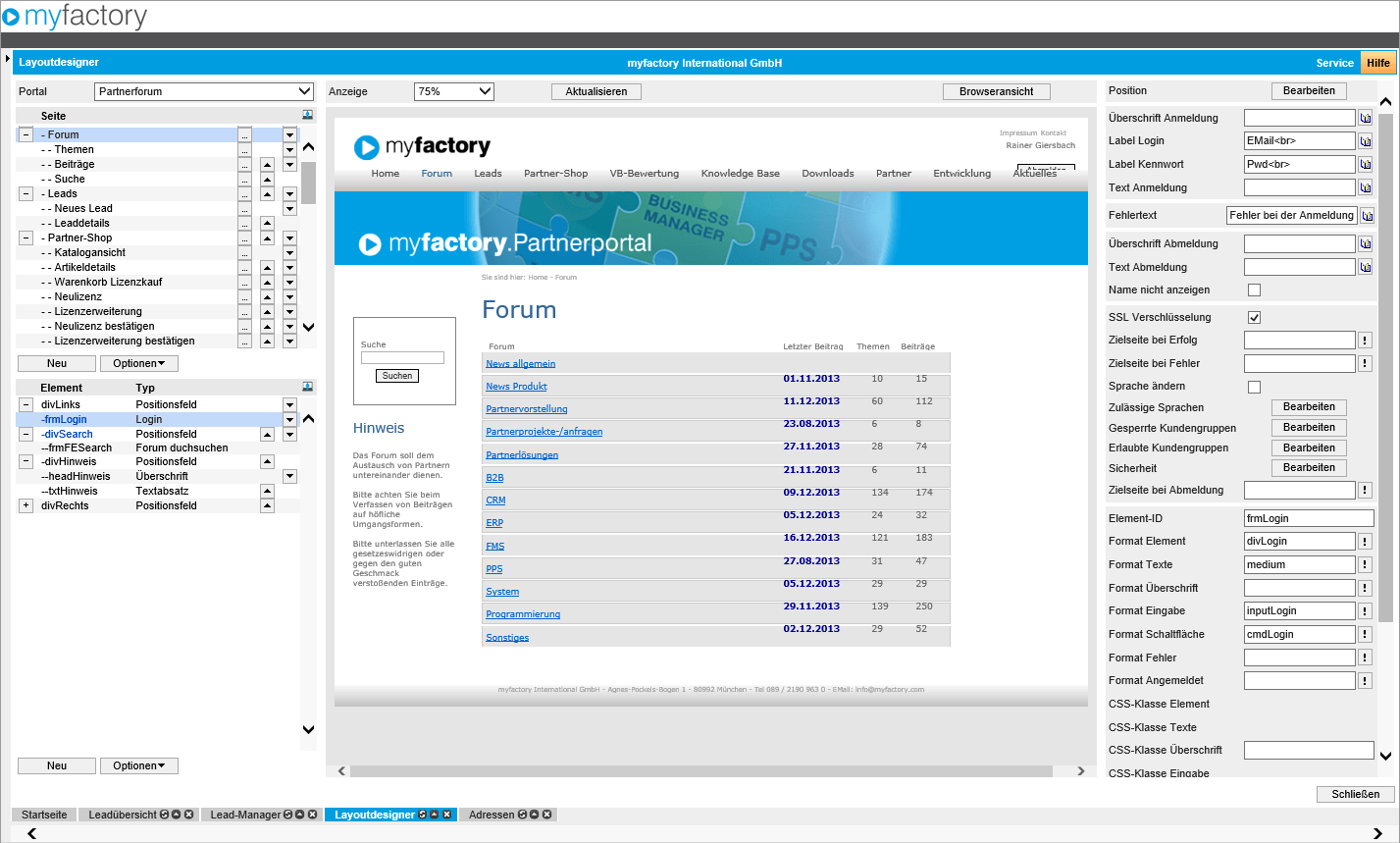Click the preview horizontal scrollbar right arrow
Screen dimensions: 1400x843
(1080, 771)
